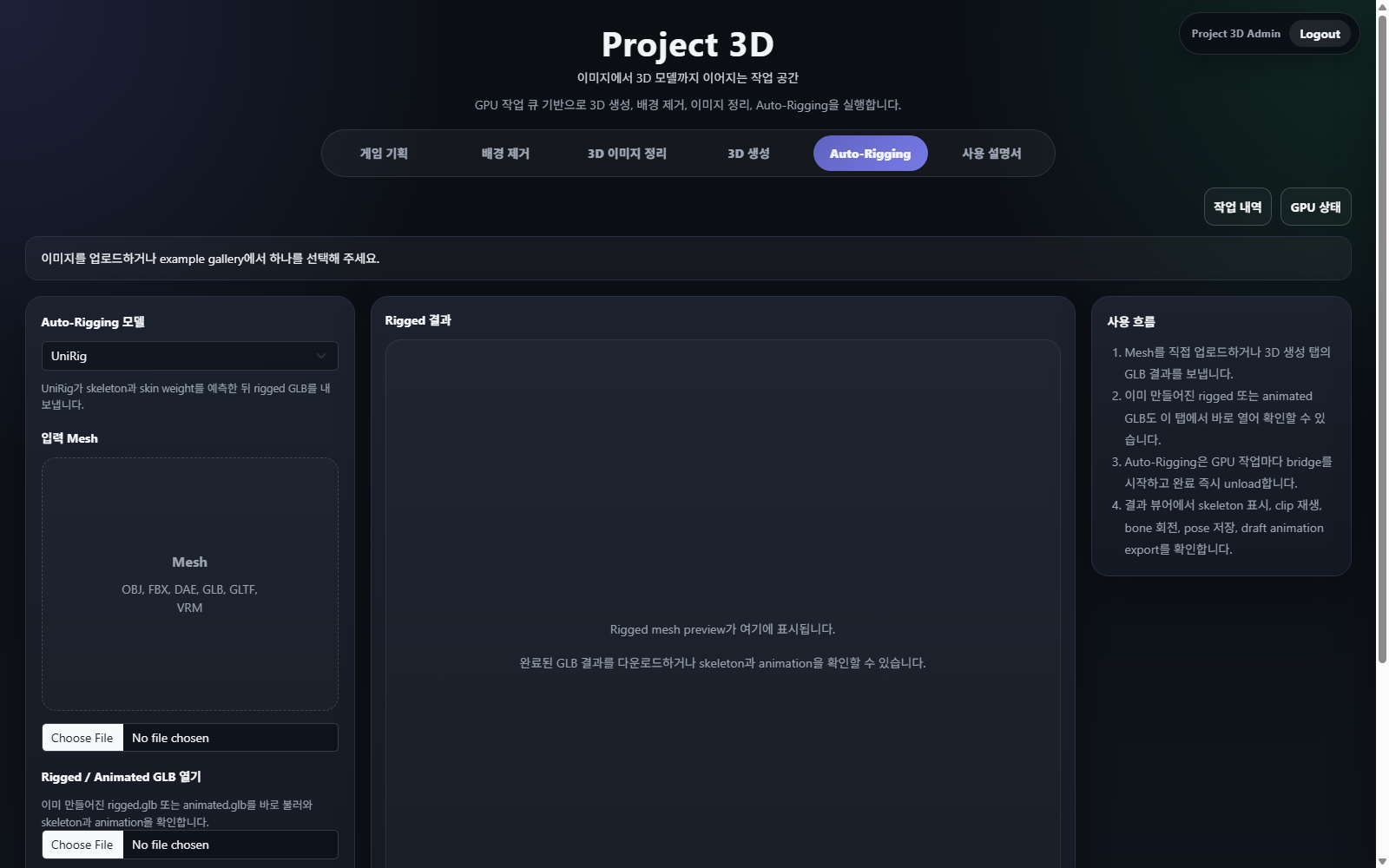This screenshot has width=1389, height=868.
Task: Click the Project 3D Admin label
Action: (1235, 34)
